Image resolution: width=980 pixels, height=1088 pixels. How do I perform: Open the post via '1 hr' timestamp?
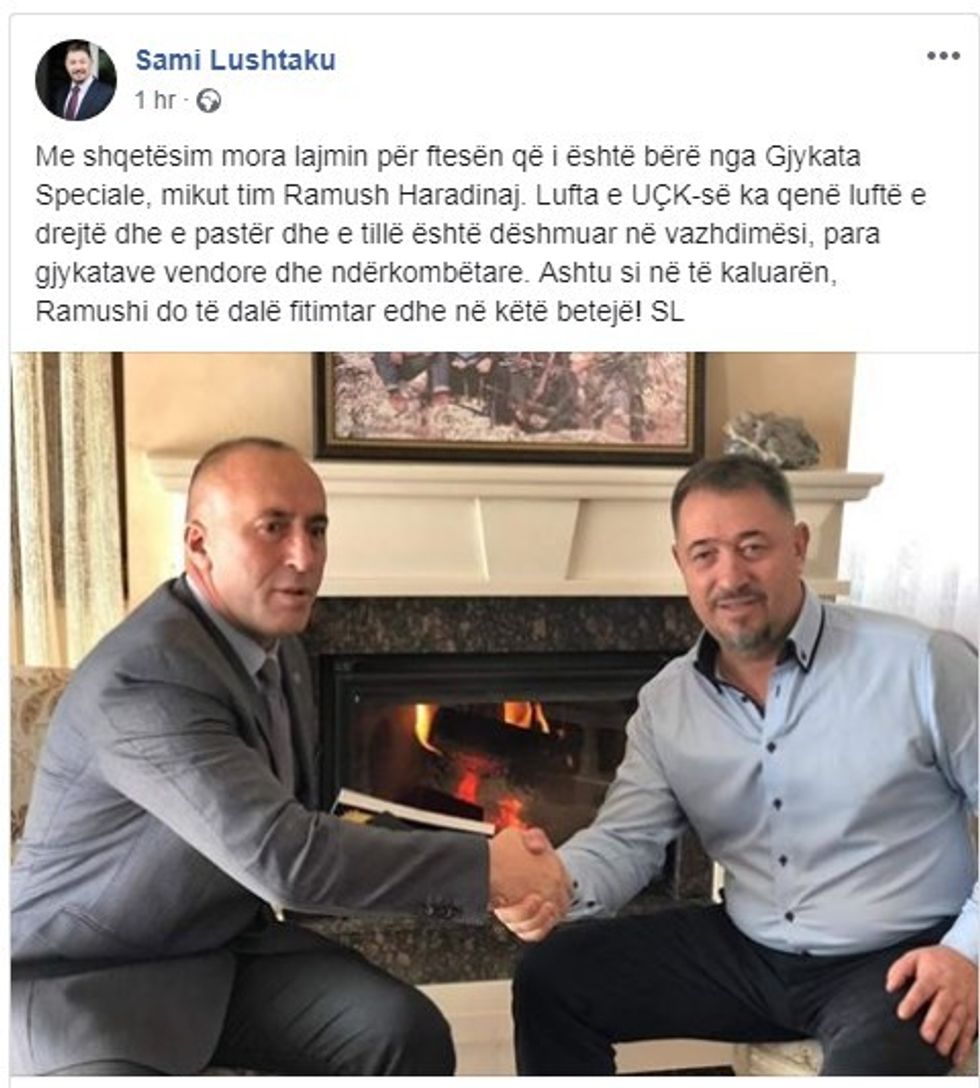pos(155,101)
